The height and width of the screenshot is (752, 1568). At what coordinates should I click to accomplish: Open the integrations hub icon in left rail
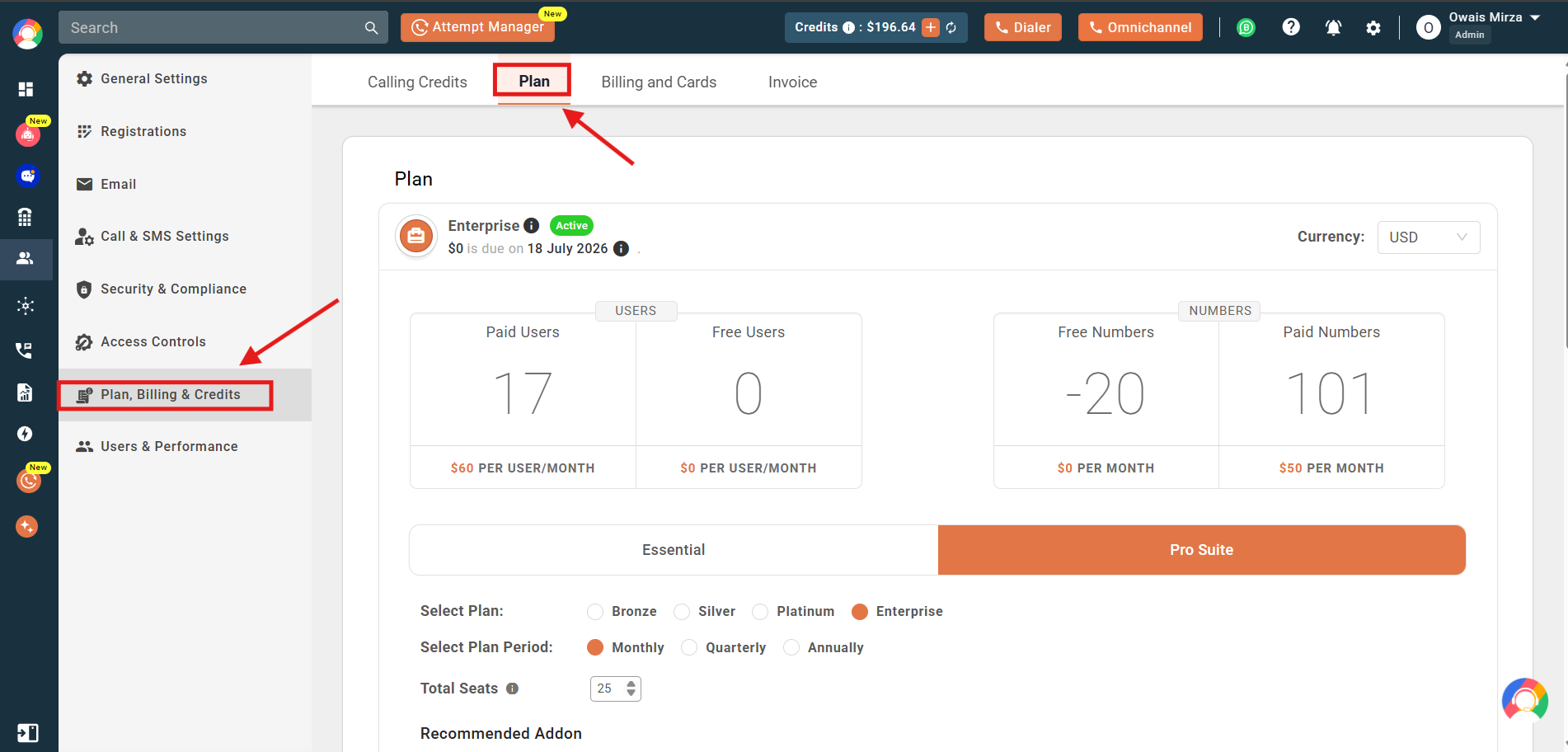click(26, 306)
